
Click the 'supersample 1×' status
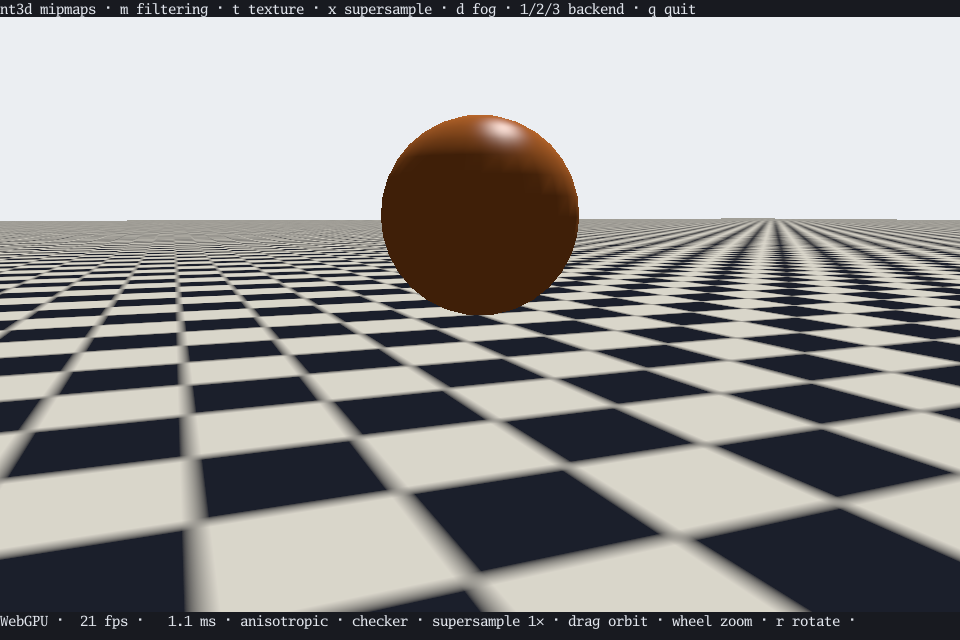[x=488, y=621]
